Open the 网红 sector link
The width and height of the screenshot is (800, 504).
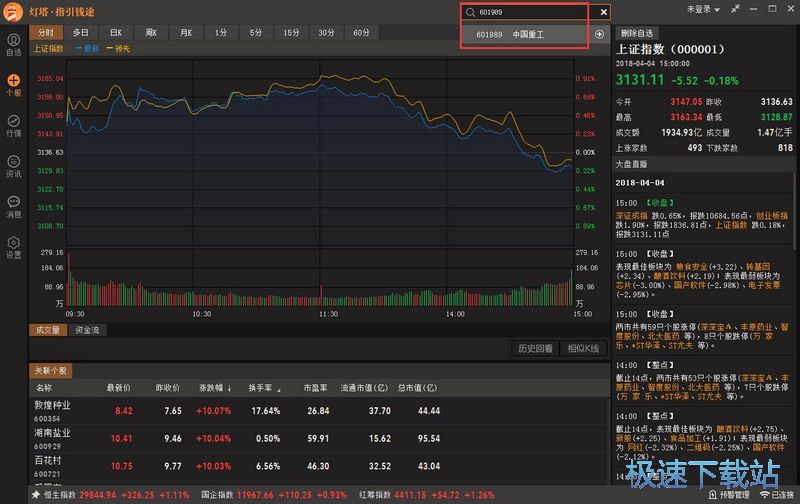point(635,447)
